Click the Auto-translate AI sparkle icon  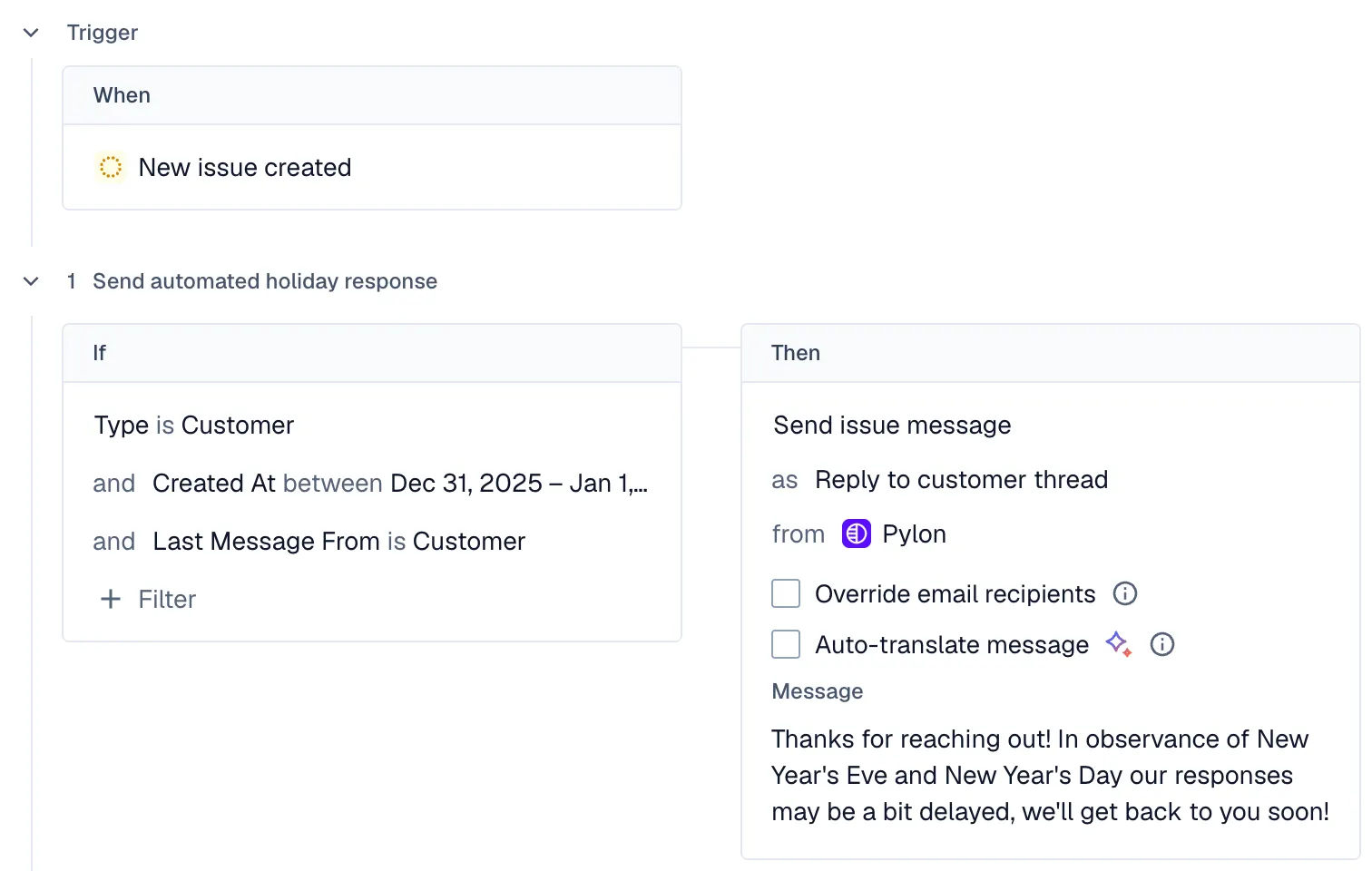point(1118,644)
